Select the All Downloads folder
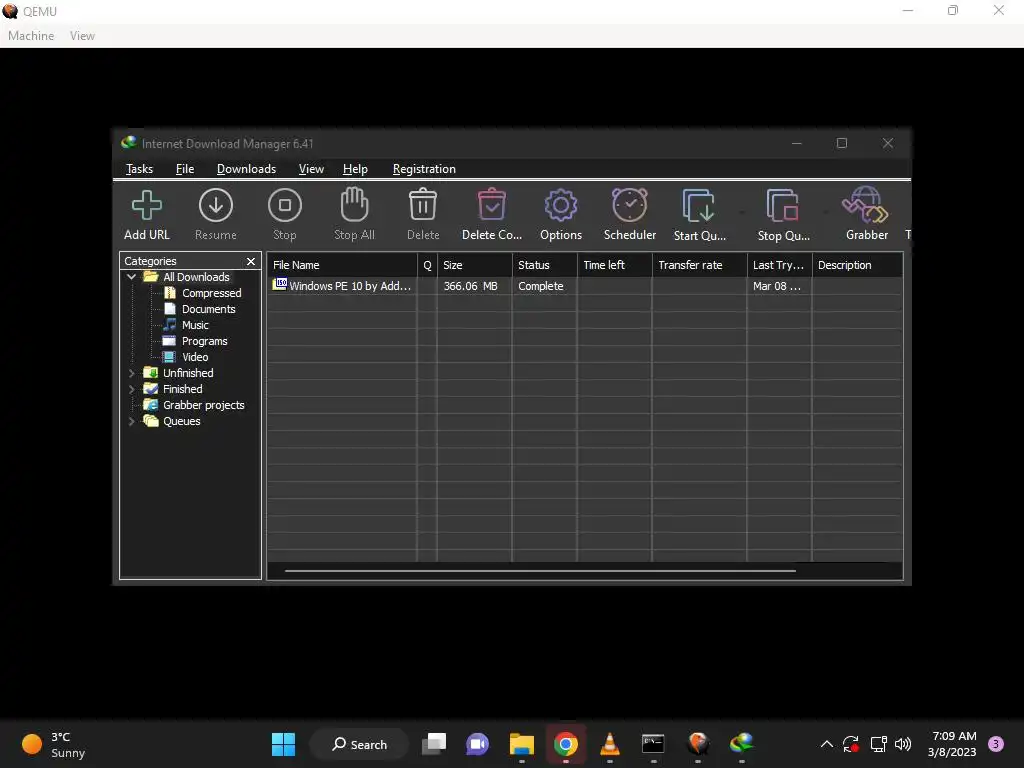 pos(196,277)
